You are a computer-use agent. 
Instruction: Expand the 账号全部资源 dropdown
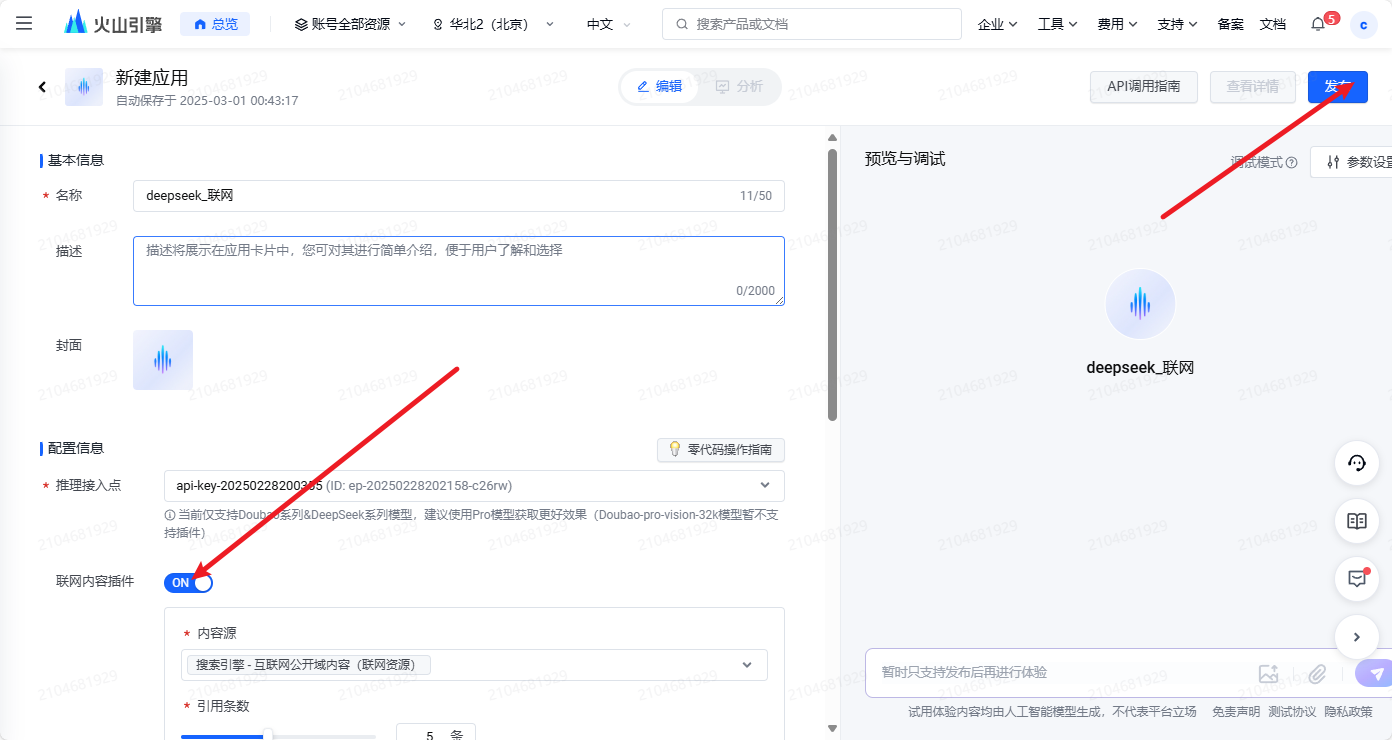pyautogui.click(x=350, y=24)
